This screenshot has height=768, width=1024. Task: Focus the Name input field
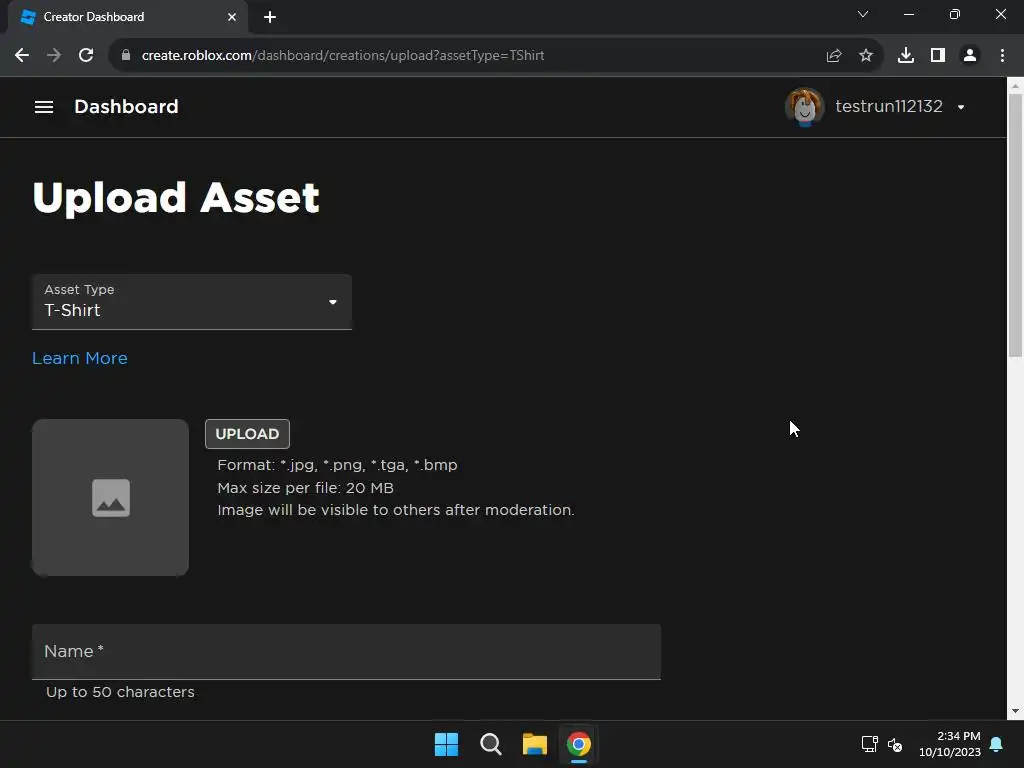(x=346, y=652)
